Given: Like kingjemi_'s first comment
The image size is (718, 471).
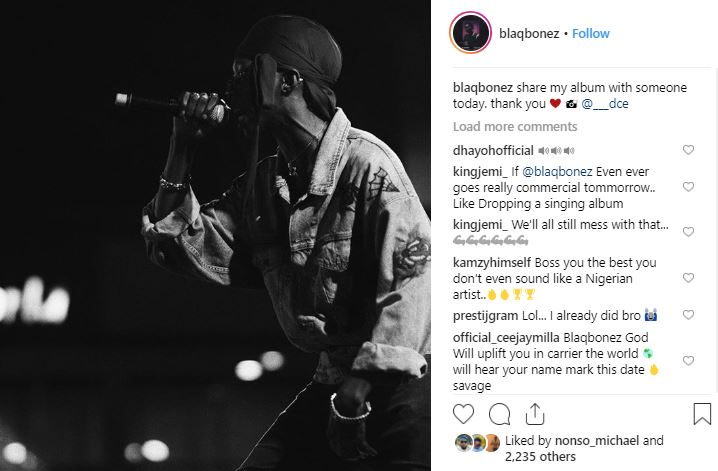Looking at the screenshot, I should pos(688,186).
